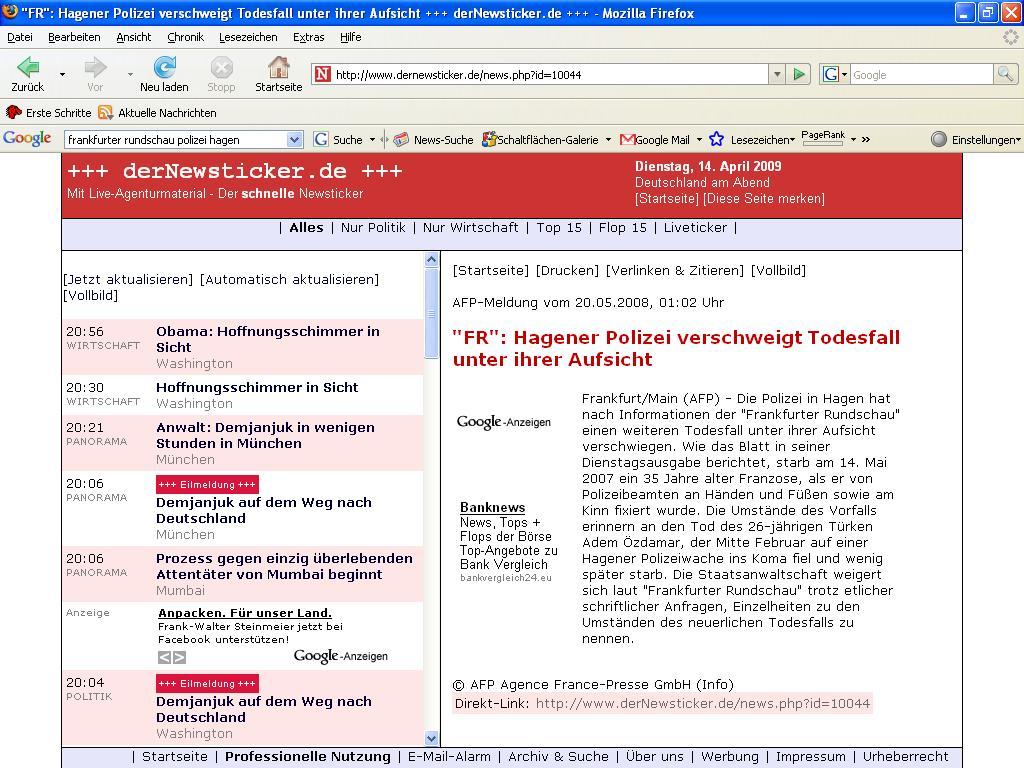This screenshot has height=768, width=1024.
Task: Open Bearbeiten menu
Action: pyautogui.click(x=74, y=37)
